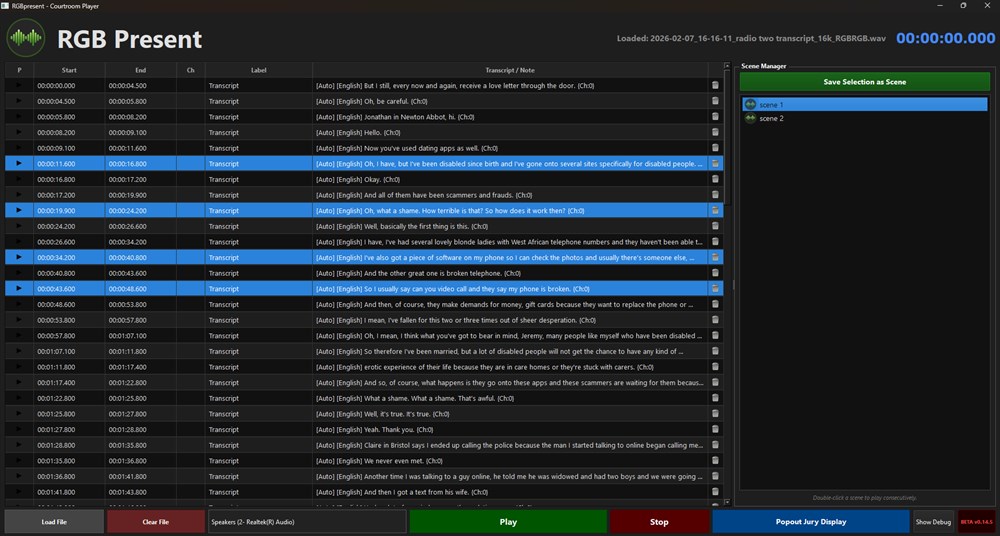This screenshot has height=536, width=1000.
Task: Delete the 'receive a love letter' row via trash icon
Action: pyautogui.click(x=715, y=86)
